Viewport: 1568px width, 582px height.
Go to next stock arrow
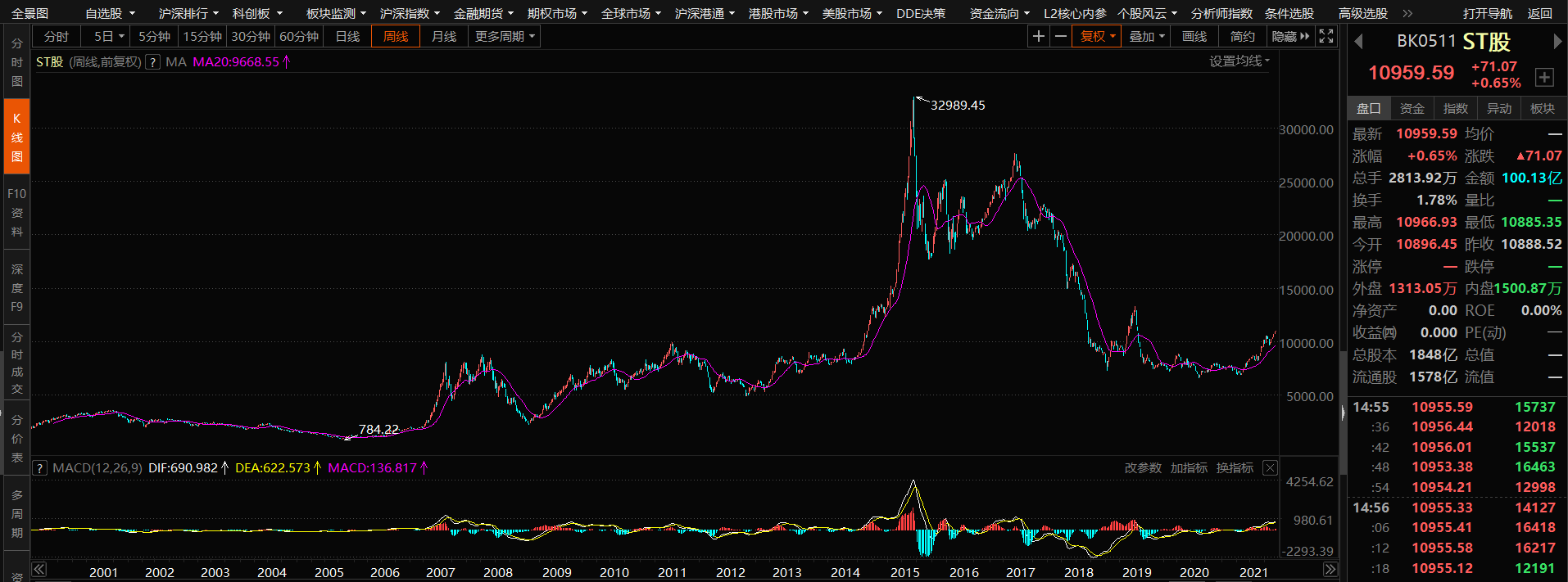point(1557,42)
